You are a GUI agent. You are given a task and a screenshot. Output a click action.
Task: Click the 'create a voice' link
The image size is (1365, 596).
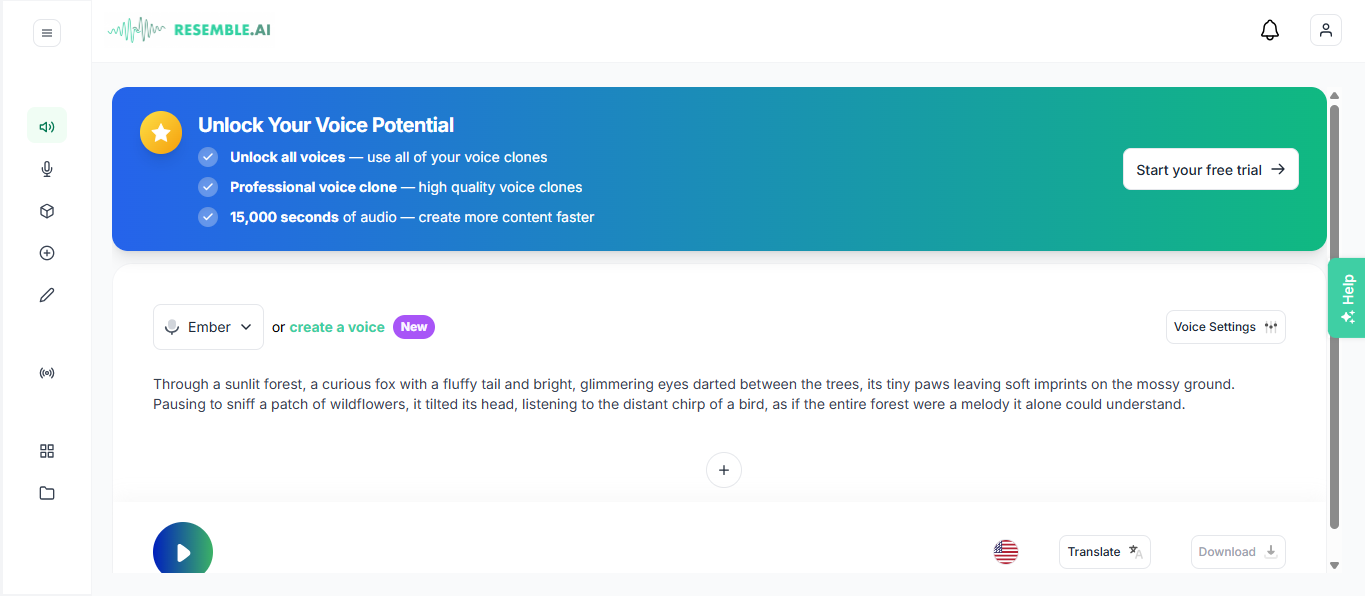337,327
